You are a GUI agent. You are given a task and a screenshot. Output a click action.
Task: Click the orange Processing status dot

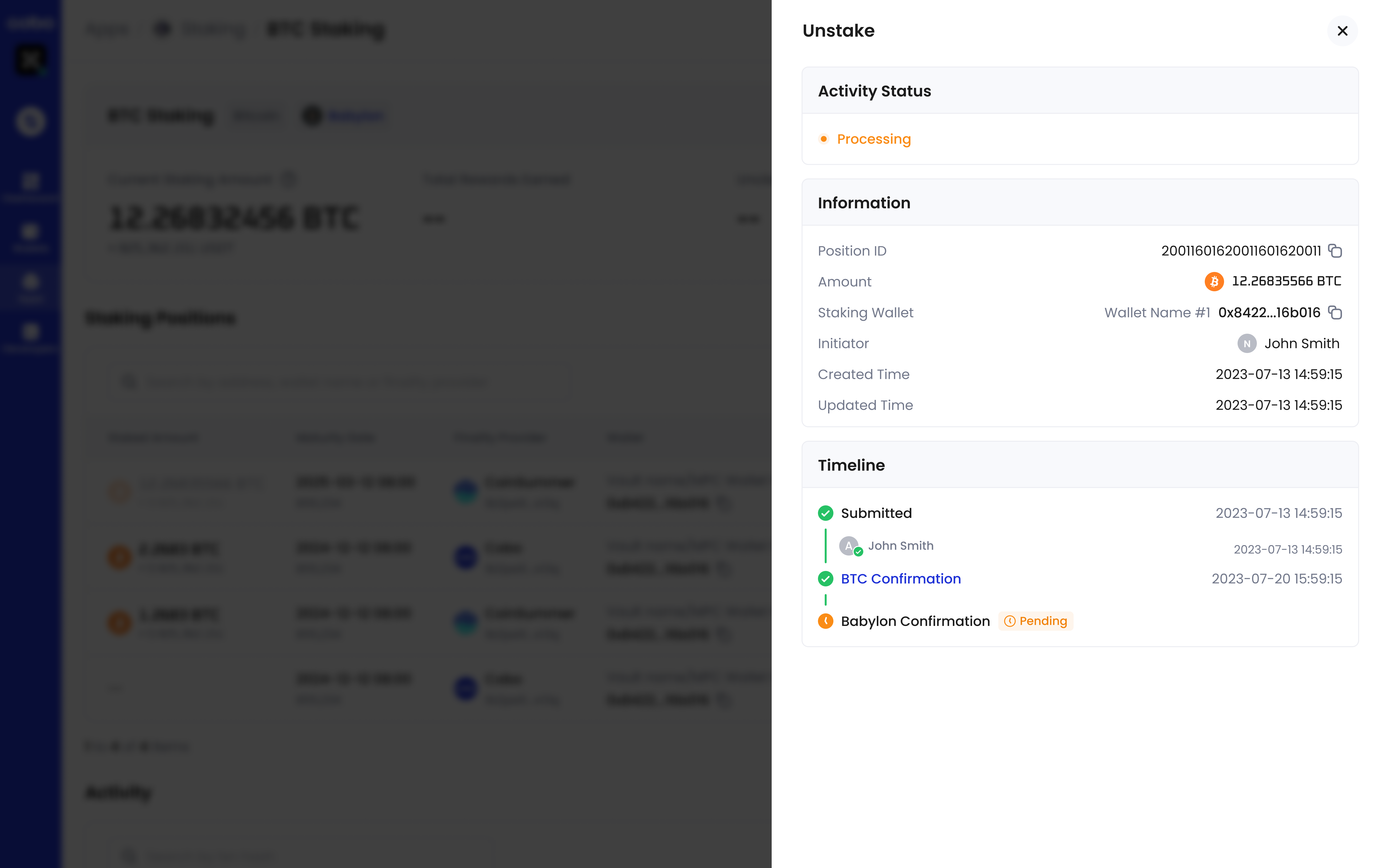pyautogui.click(x=824, y=139)
